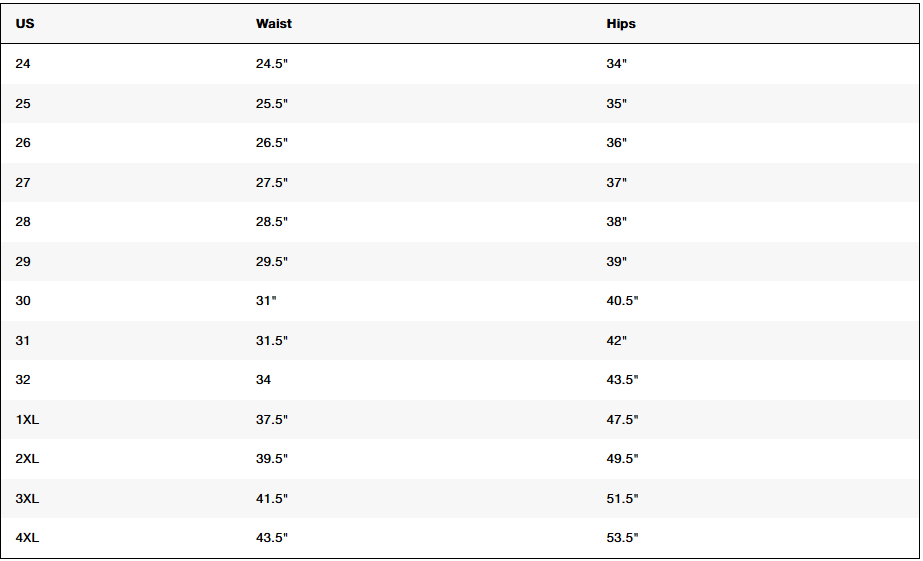
Task: Click the Waist column header
Action: (x=274, y=24)
